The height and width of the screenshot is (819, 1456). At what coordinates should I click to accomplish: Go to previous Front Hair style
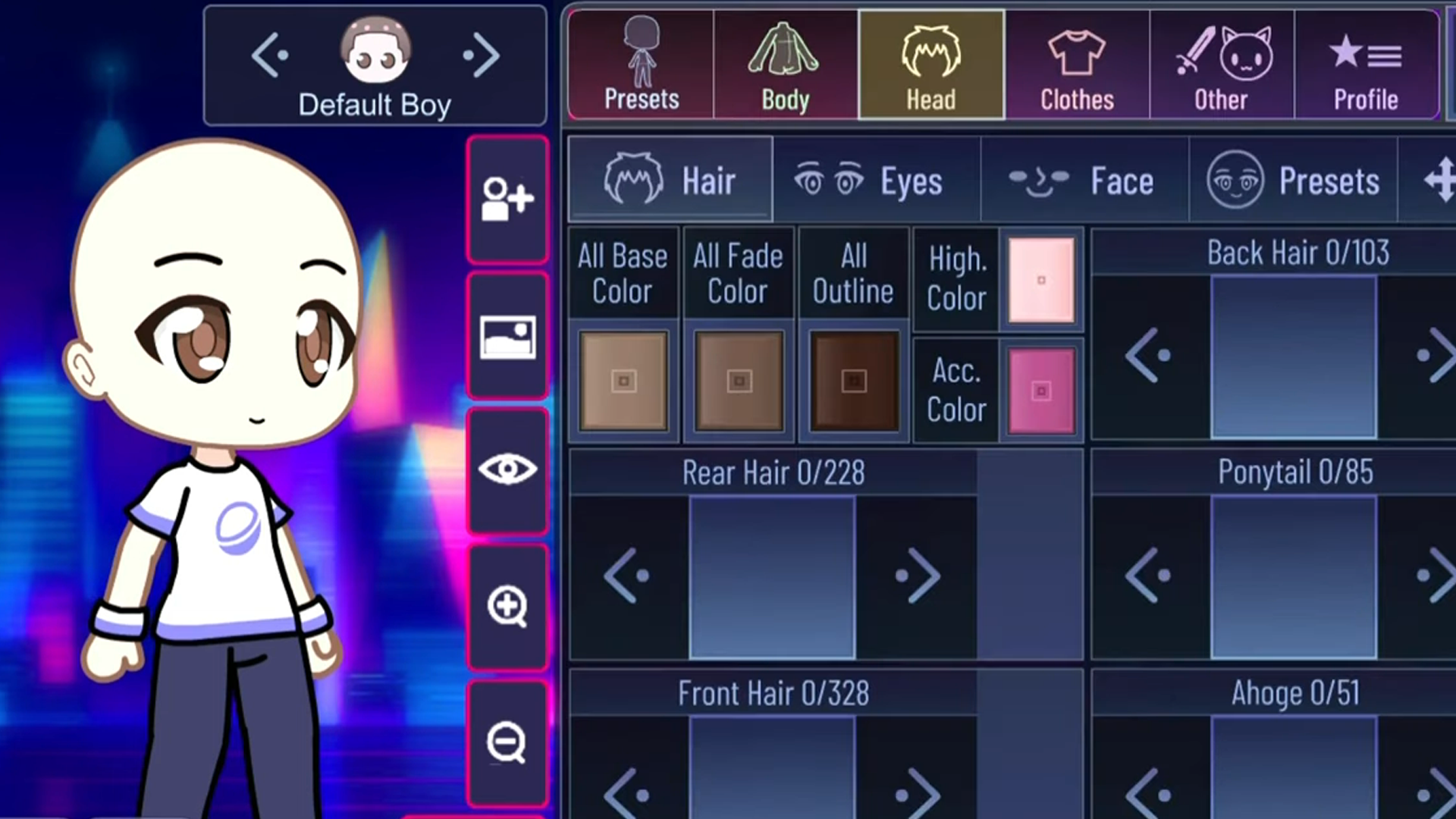[626, 793]
